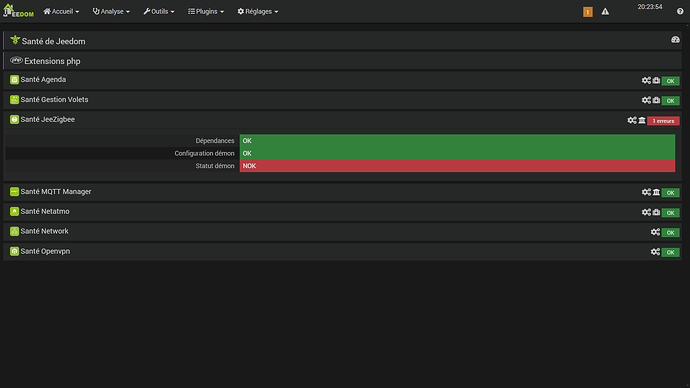Click dashboard gauge icon in Santé de Jeedom header

pos(675,40)
